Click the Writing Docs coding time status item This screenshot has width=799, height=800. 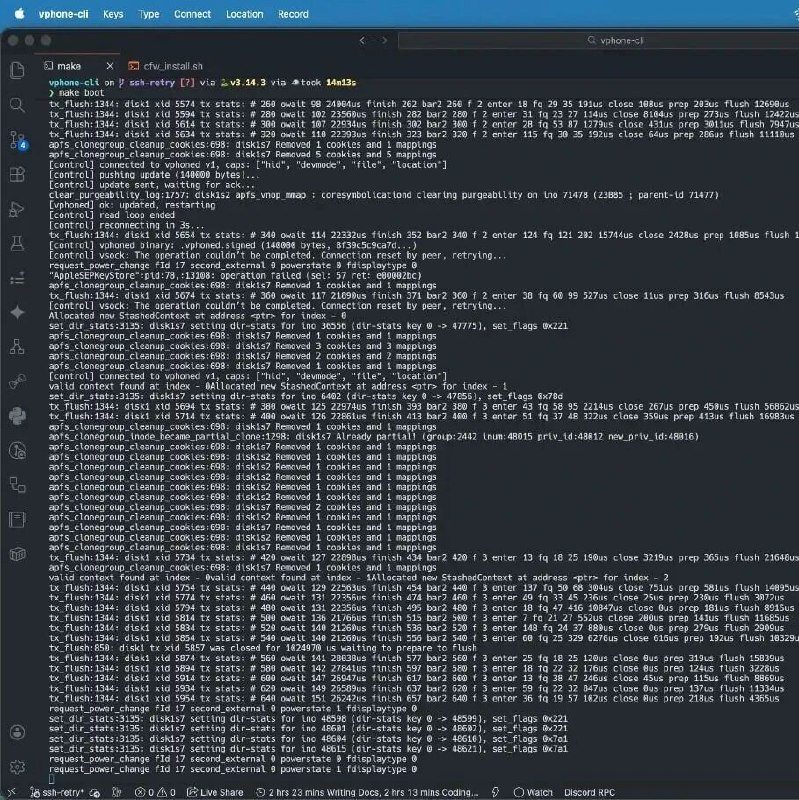[367, 792]
